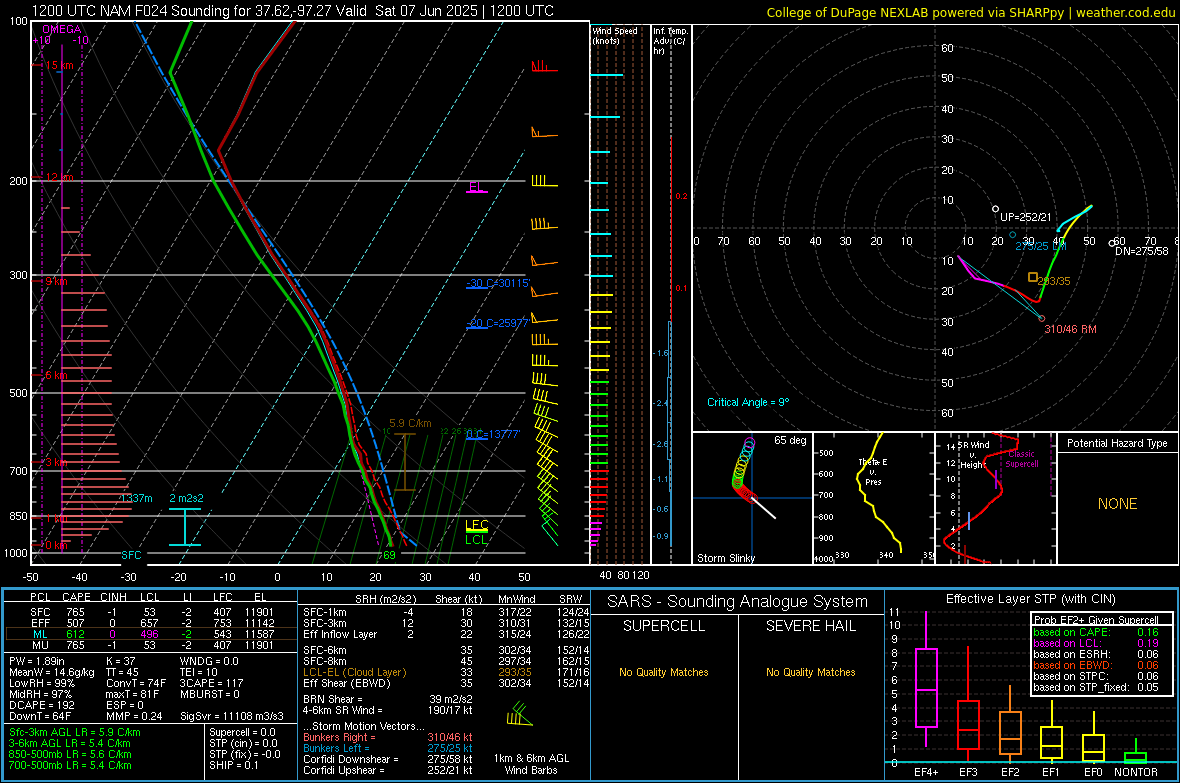Click the PW = 1.89in value
This screenshot has height=783, width=1180.
38,661
